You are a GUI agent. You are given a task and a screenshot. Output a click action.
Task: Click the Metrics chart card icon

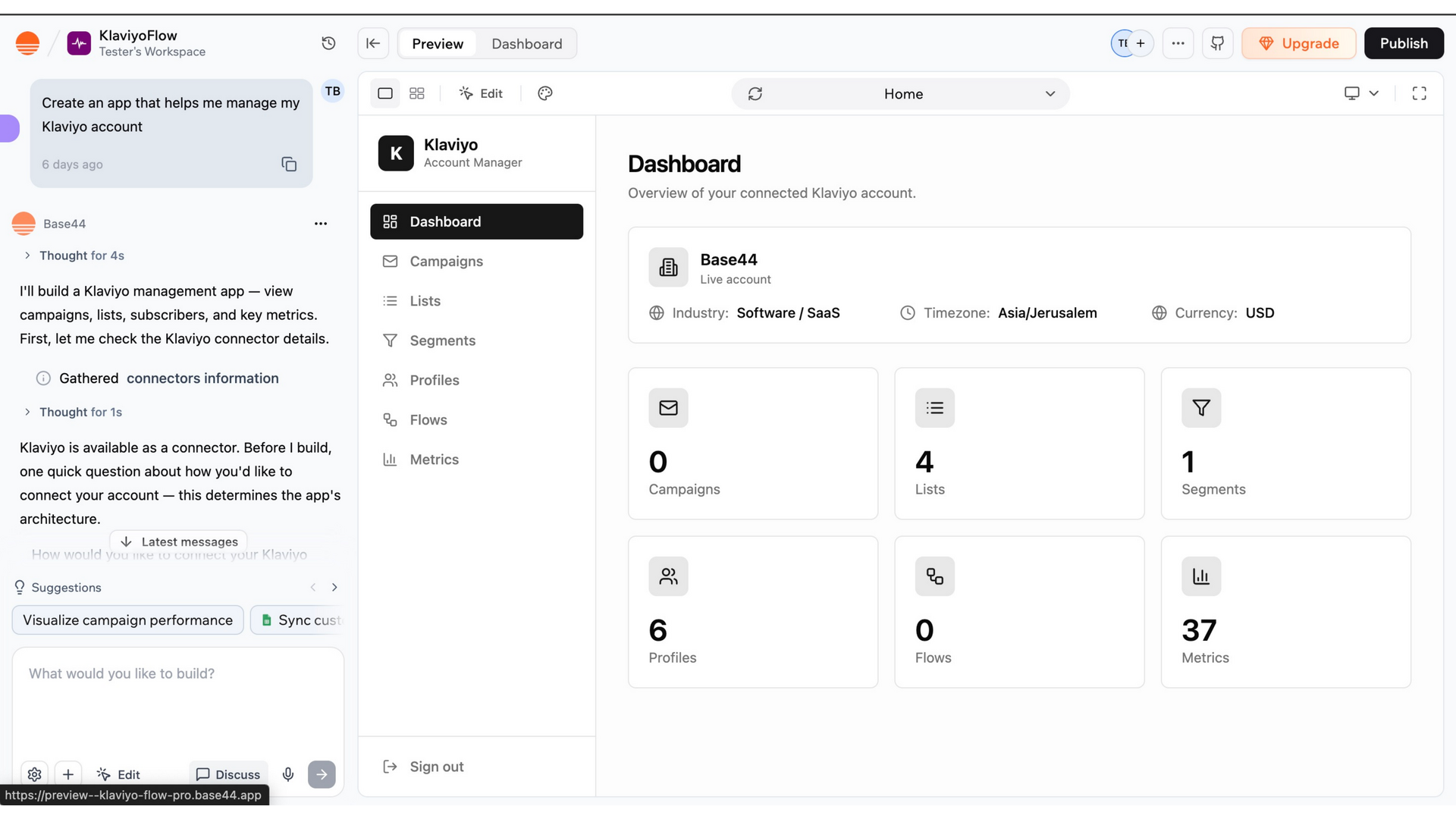pos(1201,576)
